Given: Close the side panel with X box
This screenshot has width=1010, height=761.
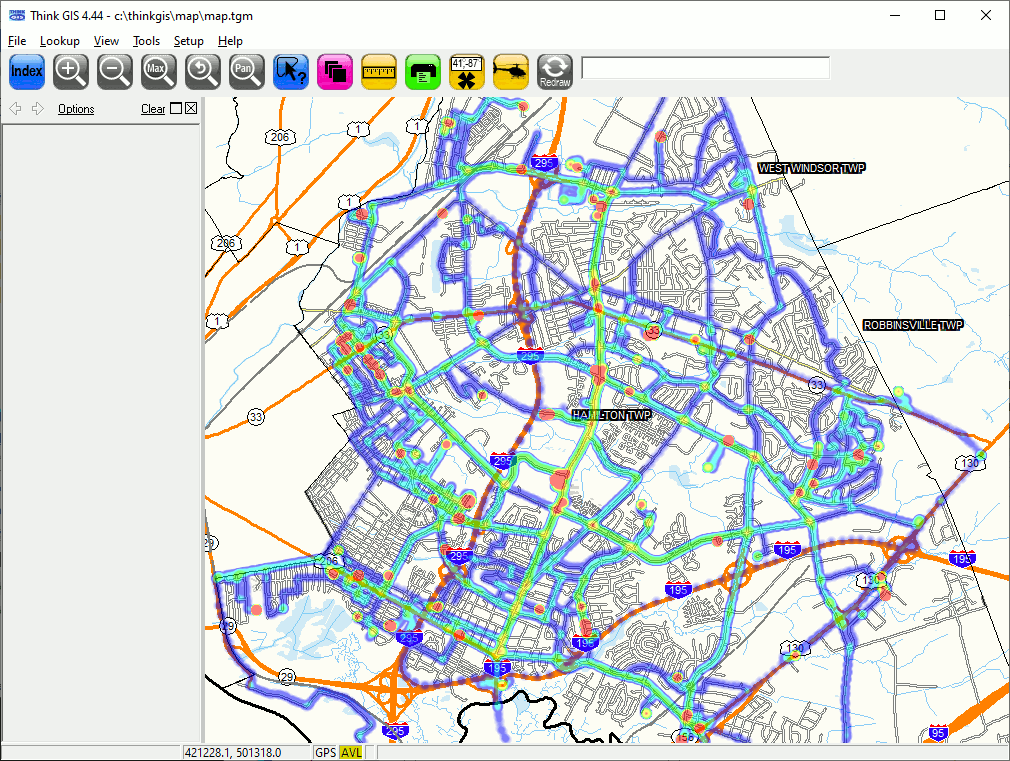Looking at the screenshot, I should pyautogui.click(x=191, y=109).
